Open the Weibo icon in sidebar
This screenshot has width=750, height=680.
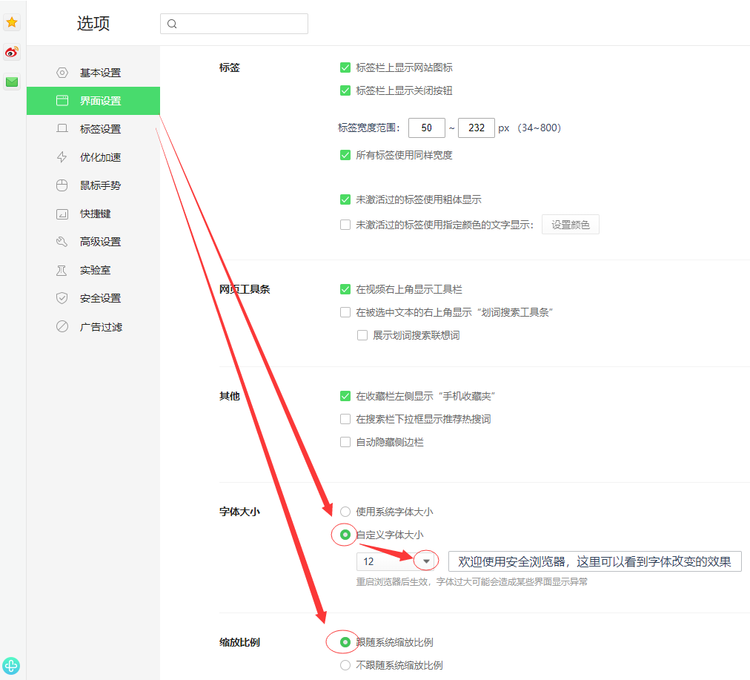pyautogui.click(x=12, y=52)
